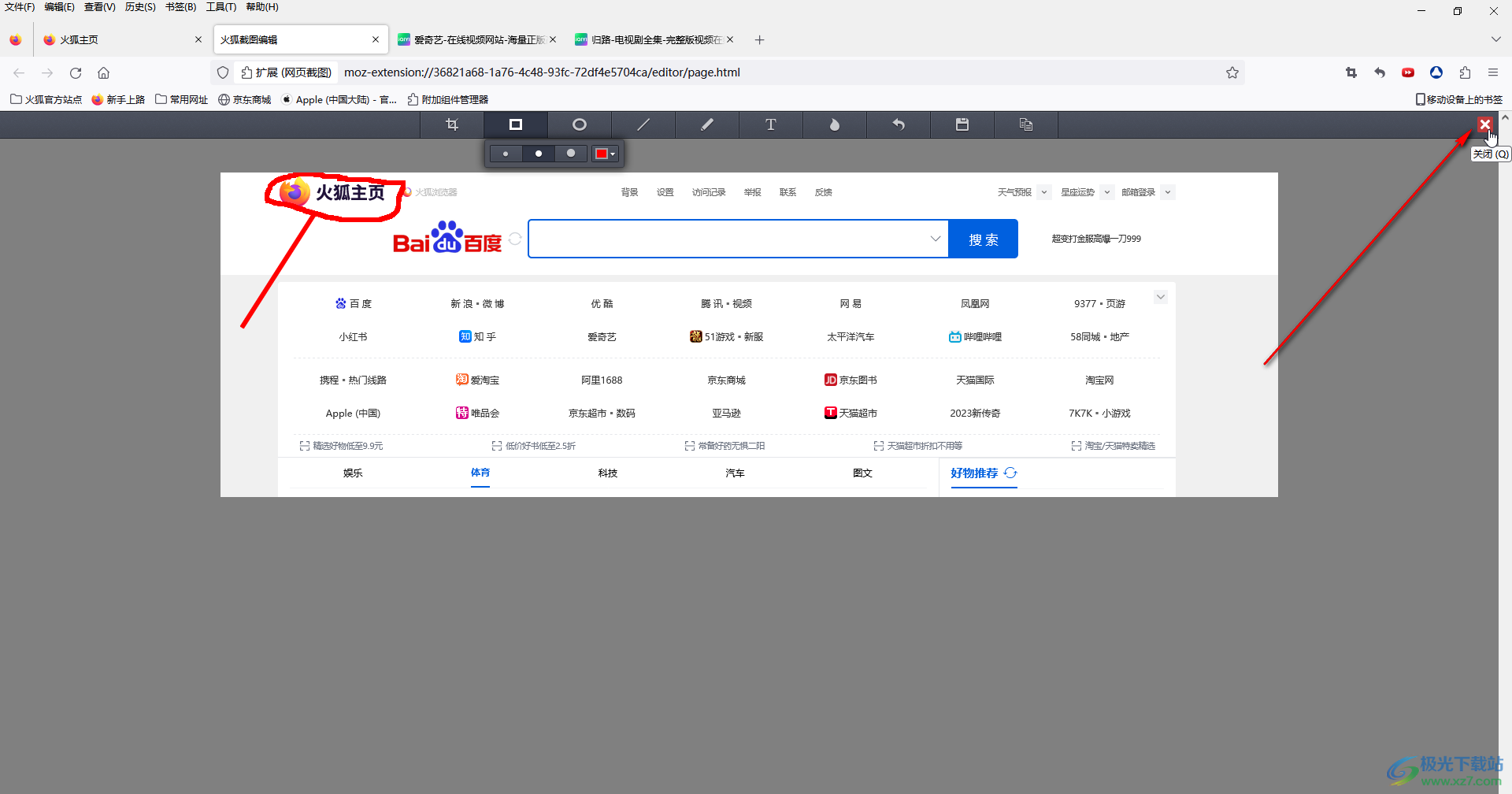The height and width of the screenshot is (794, 1512).
Task: Open the 查看(V) menu
Action: pos(100,7)
